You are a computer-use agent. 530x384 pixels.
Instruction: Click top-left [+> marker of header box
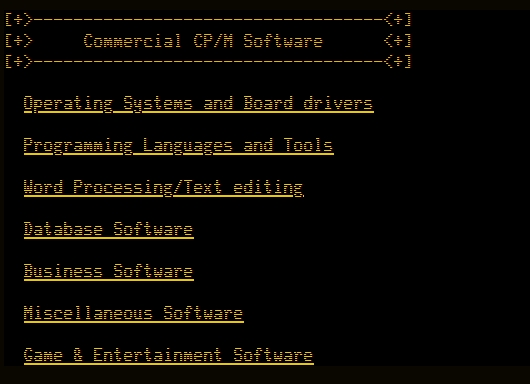19,20
